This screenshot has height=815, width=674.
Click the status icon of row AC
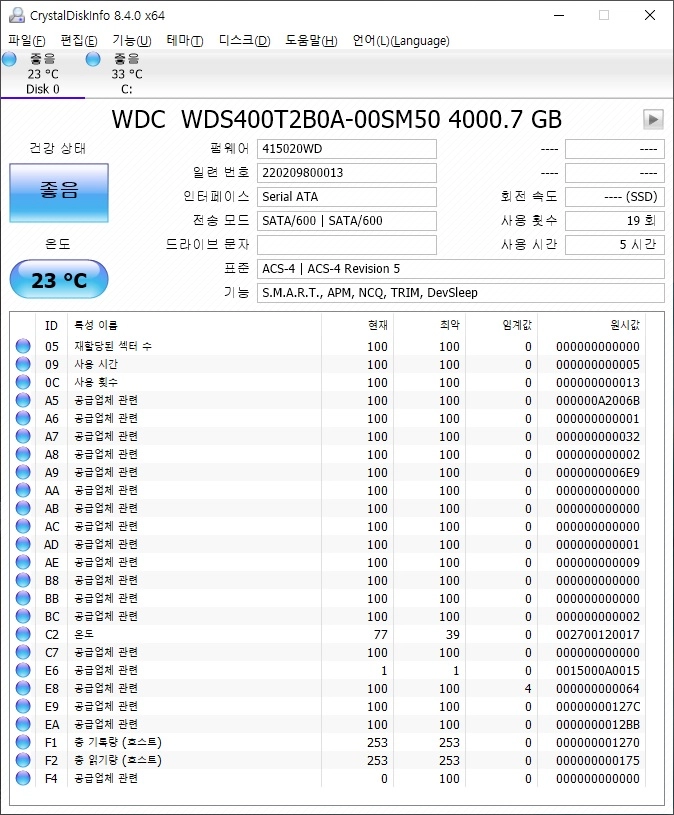23,526
